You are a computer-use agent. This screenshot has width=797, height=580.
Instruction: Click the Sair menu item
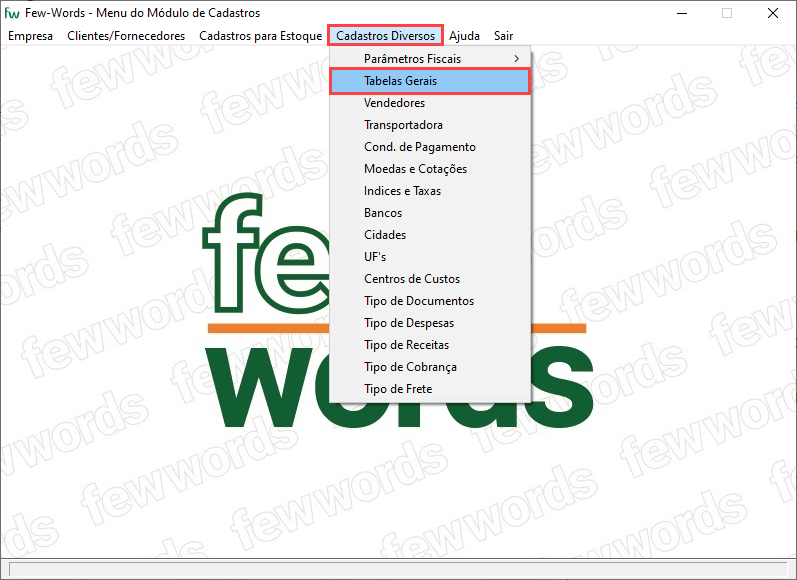pos(503,36)
